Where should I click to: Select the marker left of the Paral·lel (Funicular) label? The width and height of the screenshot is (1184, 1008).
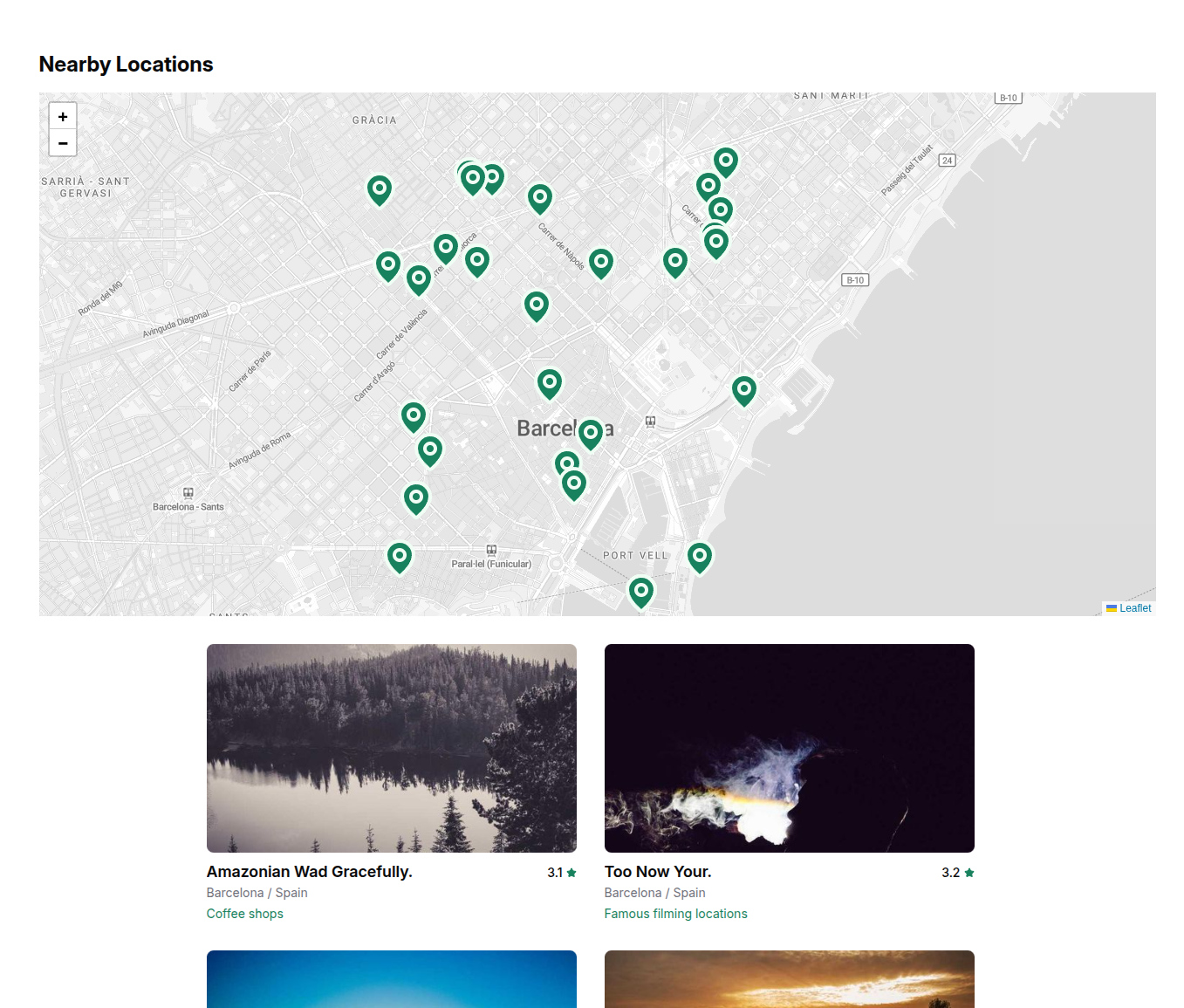(x=400, y=557)
